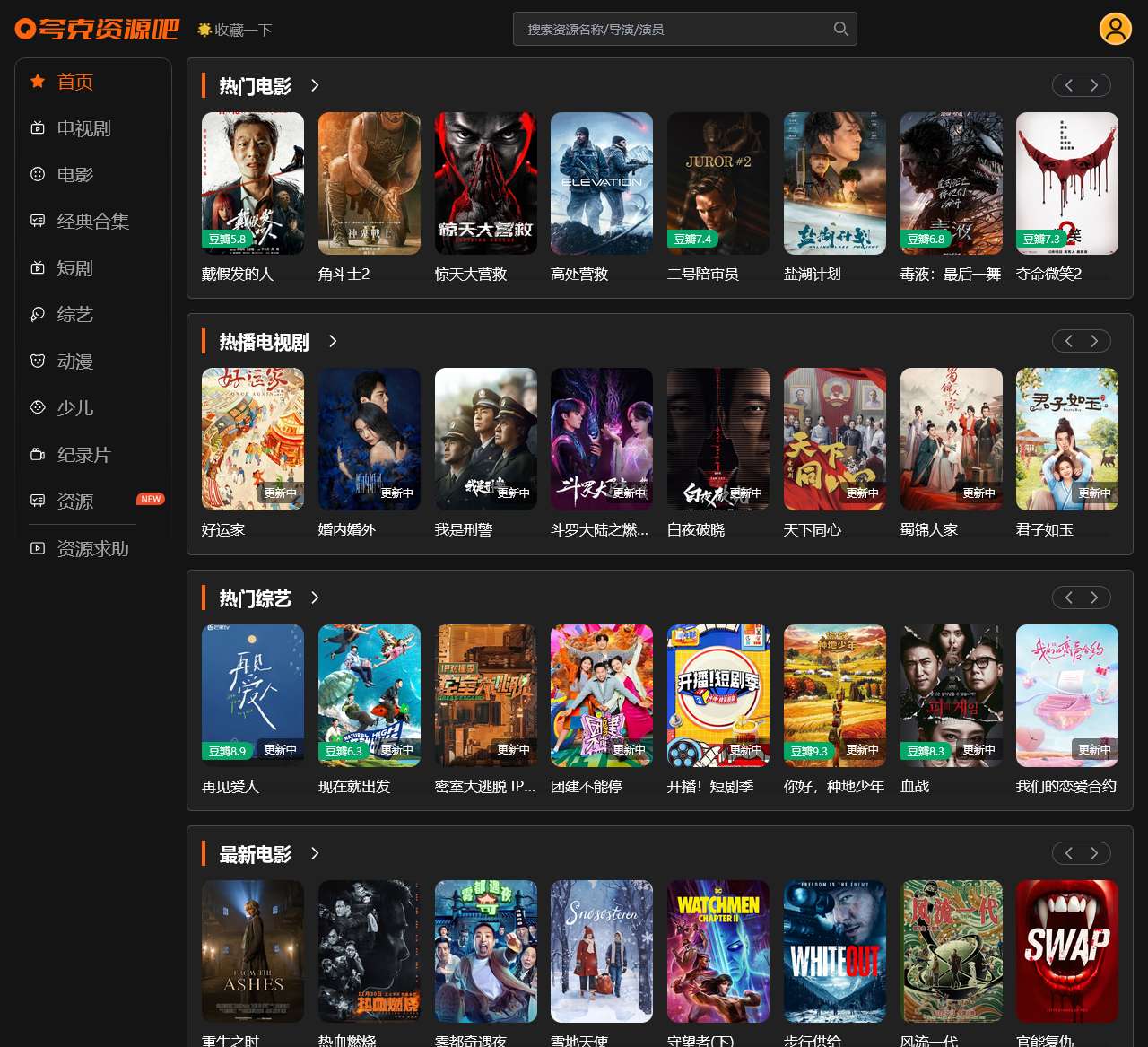Click the TV icon beside 电视剧
The height and width of the screenshot is (1047, 1148).
[x=38, y=128]
